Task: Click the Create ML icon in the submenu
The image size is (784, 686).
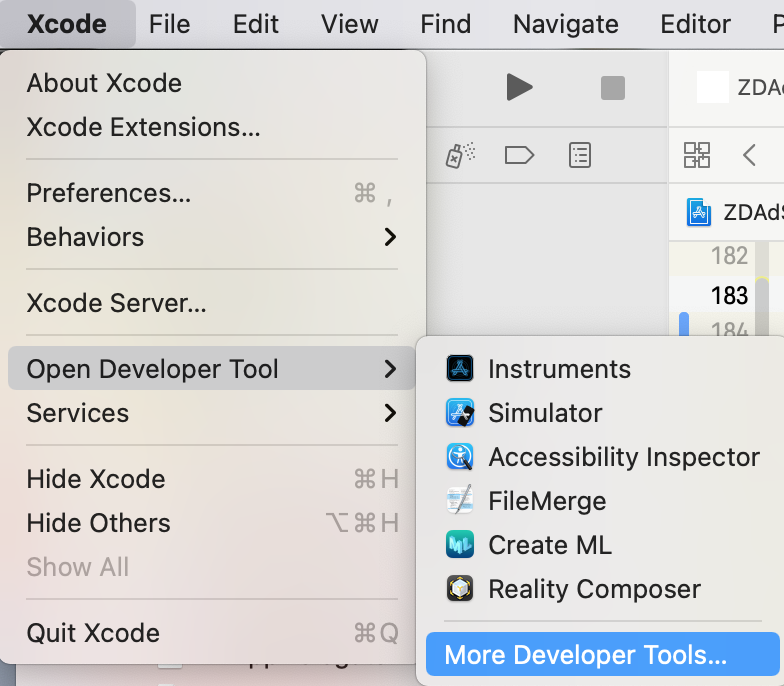Action: click(460, 544)
